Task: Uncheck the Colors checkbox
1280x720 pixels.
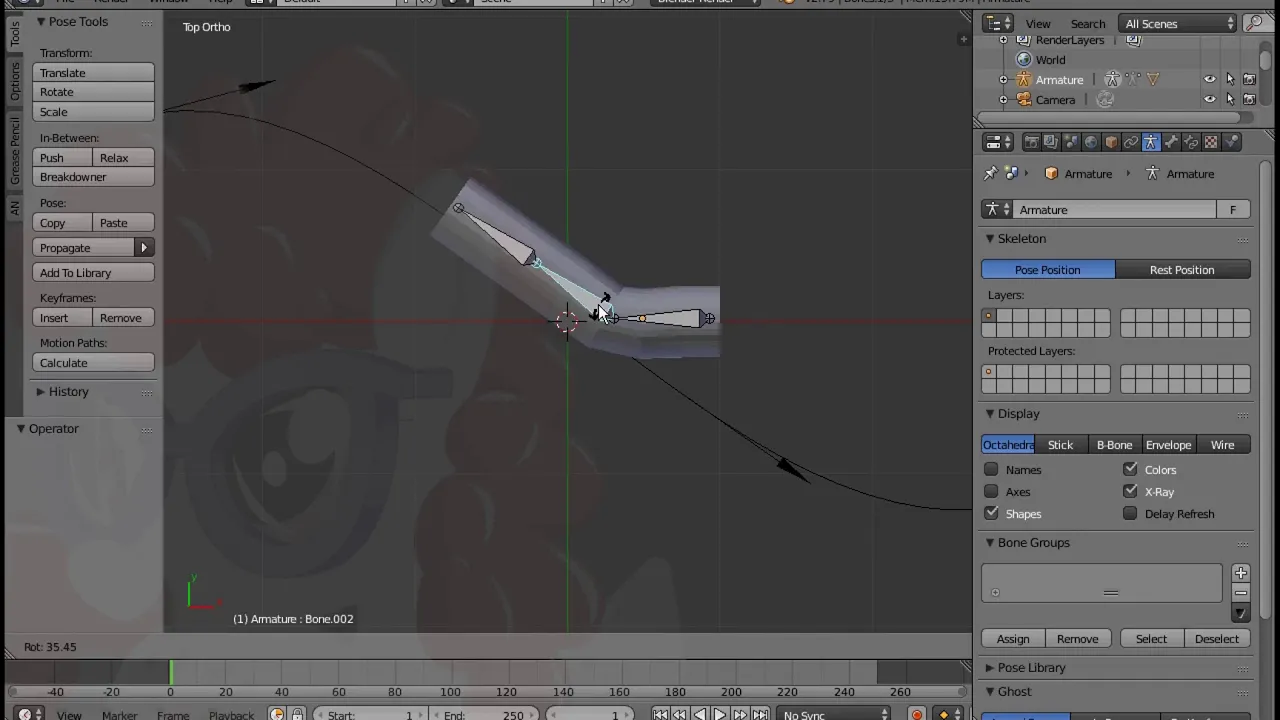Action: 1130,469
